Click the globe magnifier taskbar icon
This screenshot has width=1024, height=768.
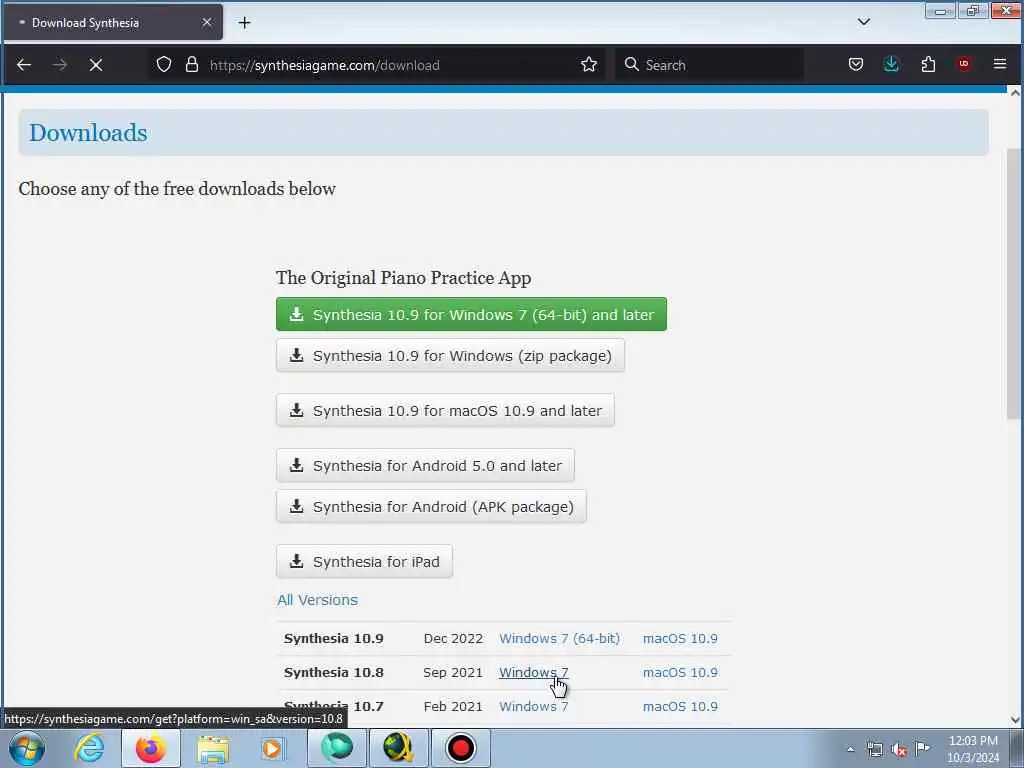[398, 748]
